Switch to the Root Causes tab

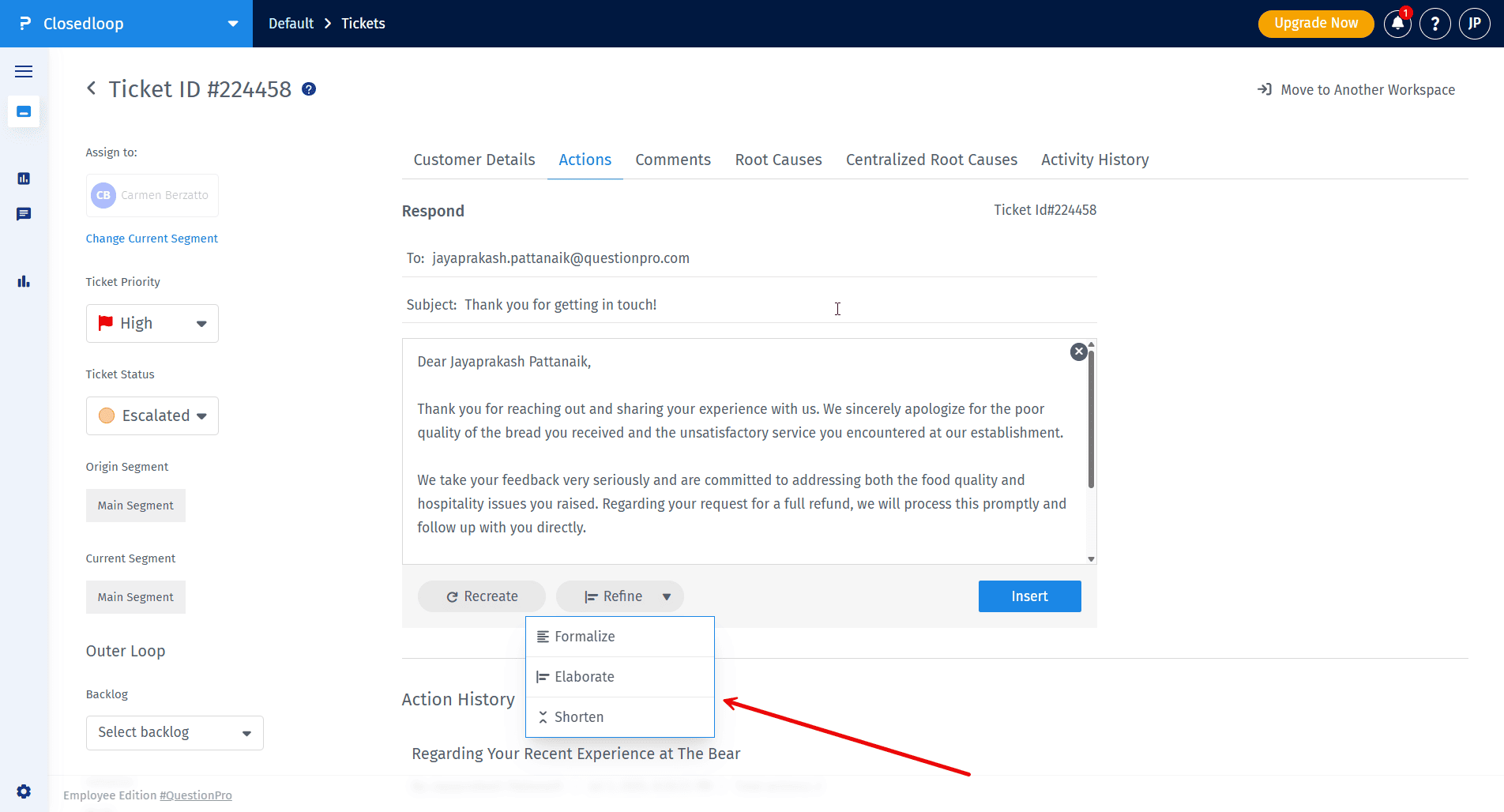coord(778,160)
